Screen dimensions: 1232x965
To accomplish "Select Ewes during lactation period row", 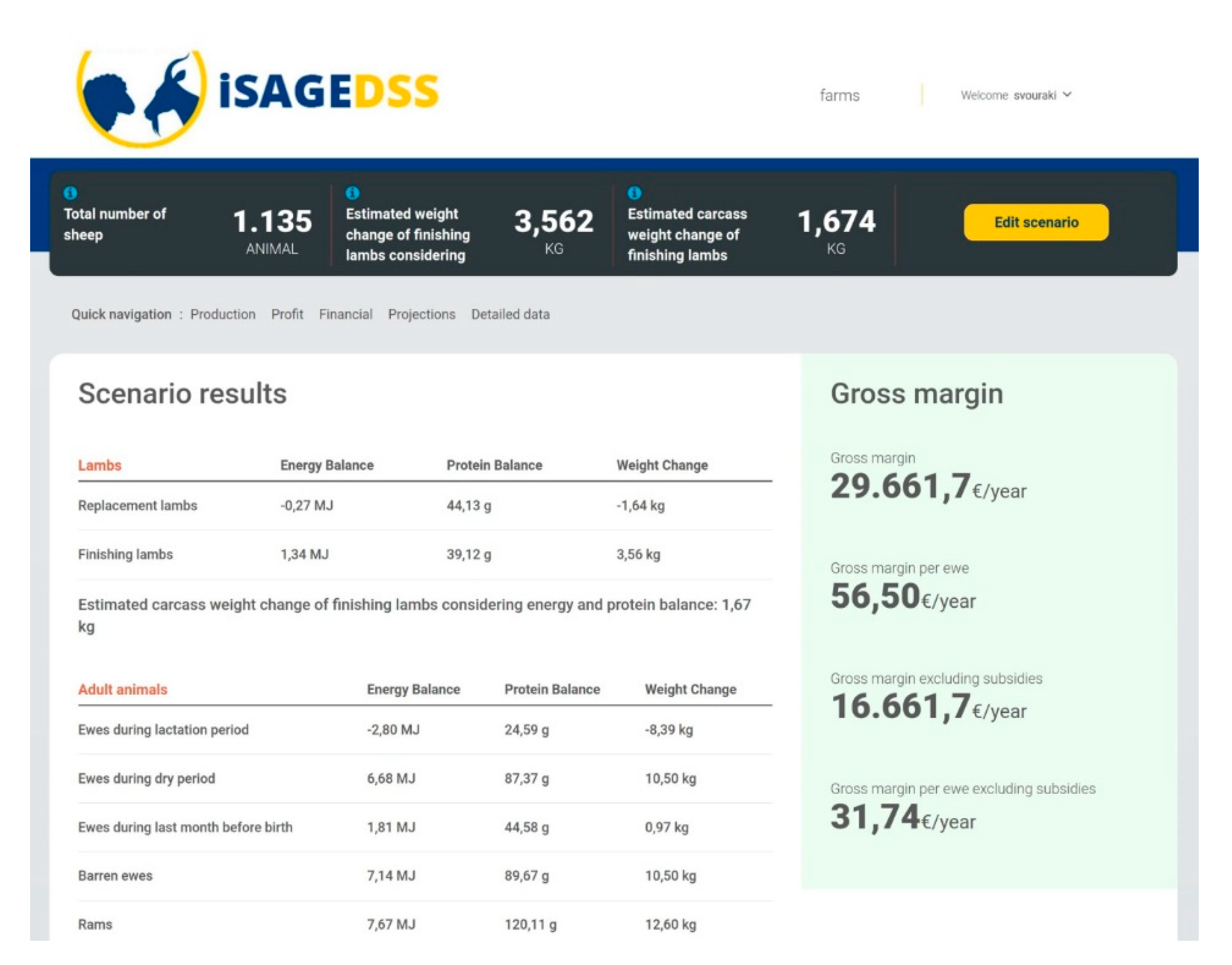I will 163,729.
